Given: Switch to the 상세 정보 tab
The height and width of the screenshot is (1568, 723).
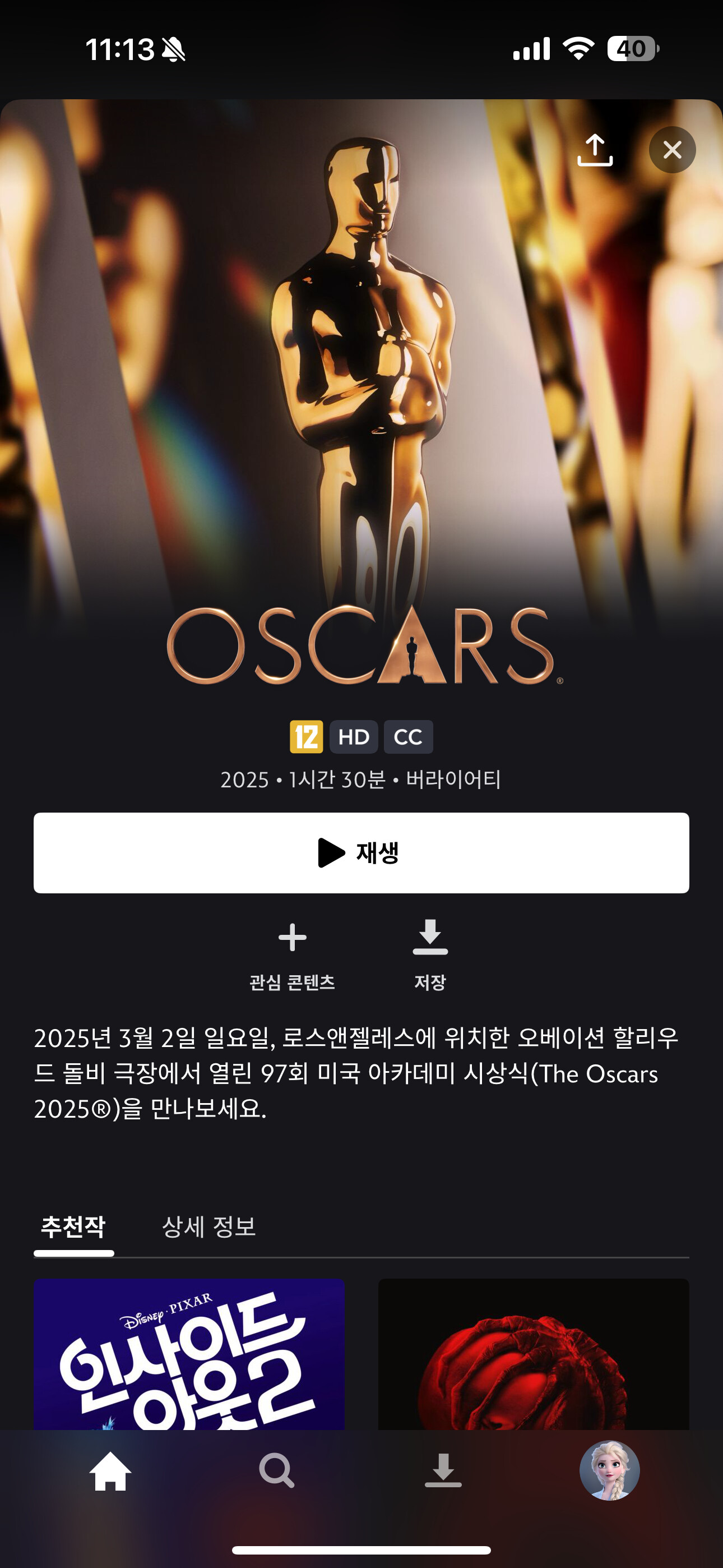Looking at the screenshot, I should pos(208,1226).
